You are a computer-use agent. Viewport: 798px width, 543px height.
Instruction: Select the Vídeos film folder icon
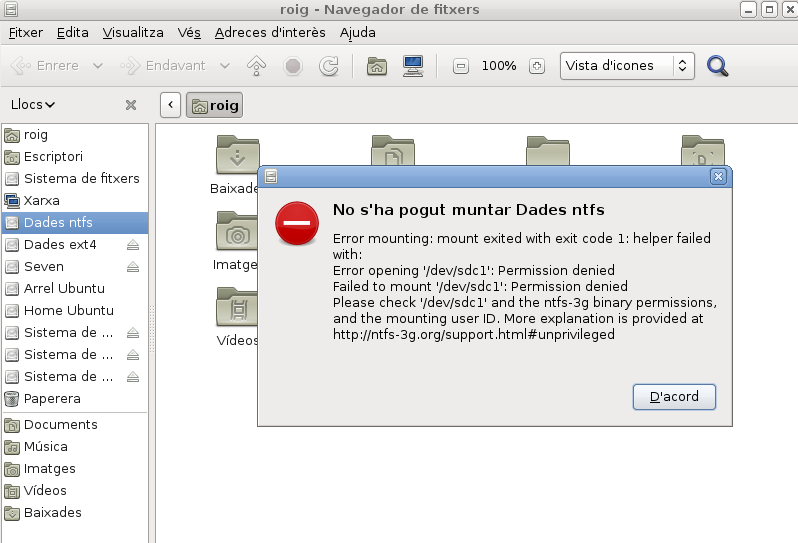click(x=237, y=307)
